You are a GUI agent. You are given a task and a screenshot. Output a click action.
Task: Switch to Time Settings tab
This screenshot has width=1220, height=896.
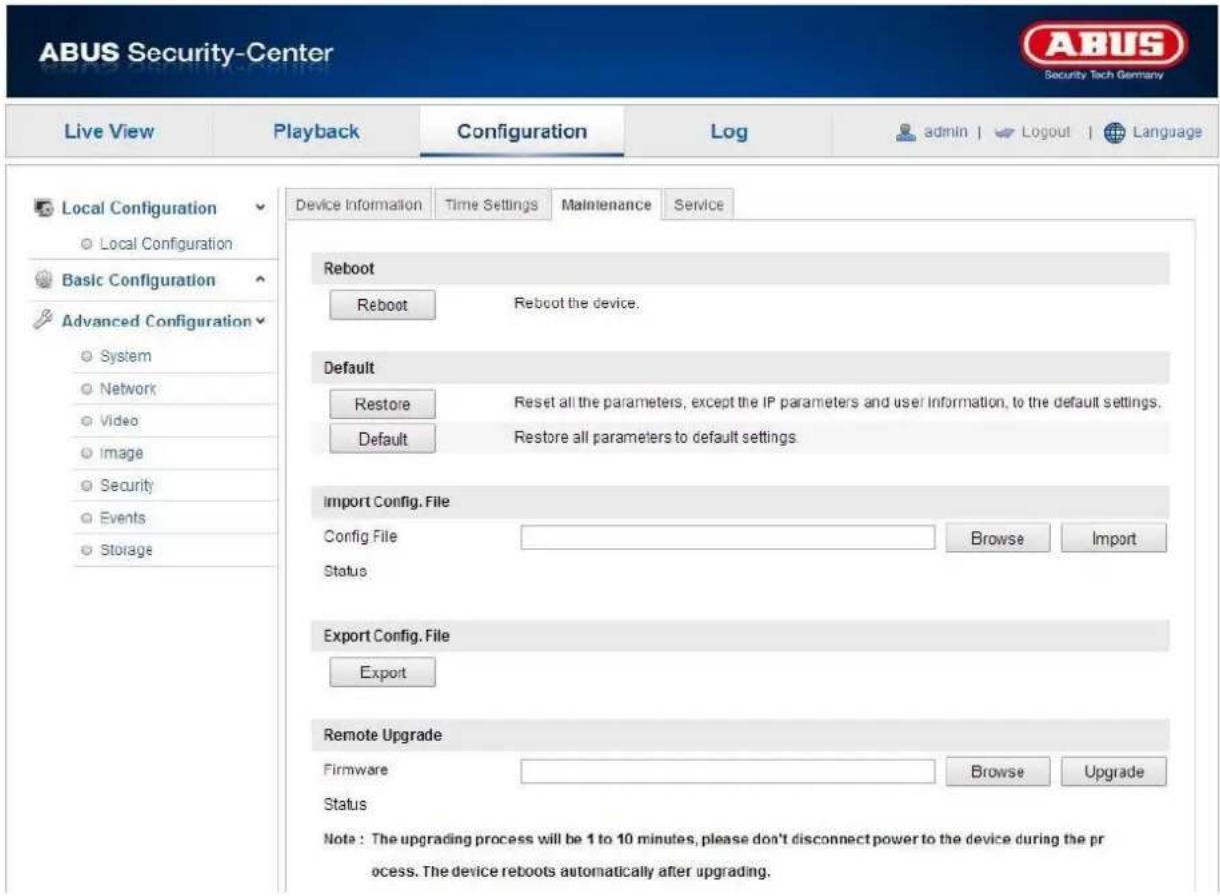coord(492,204)
